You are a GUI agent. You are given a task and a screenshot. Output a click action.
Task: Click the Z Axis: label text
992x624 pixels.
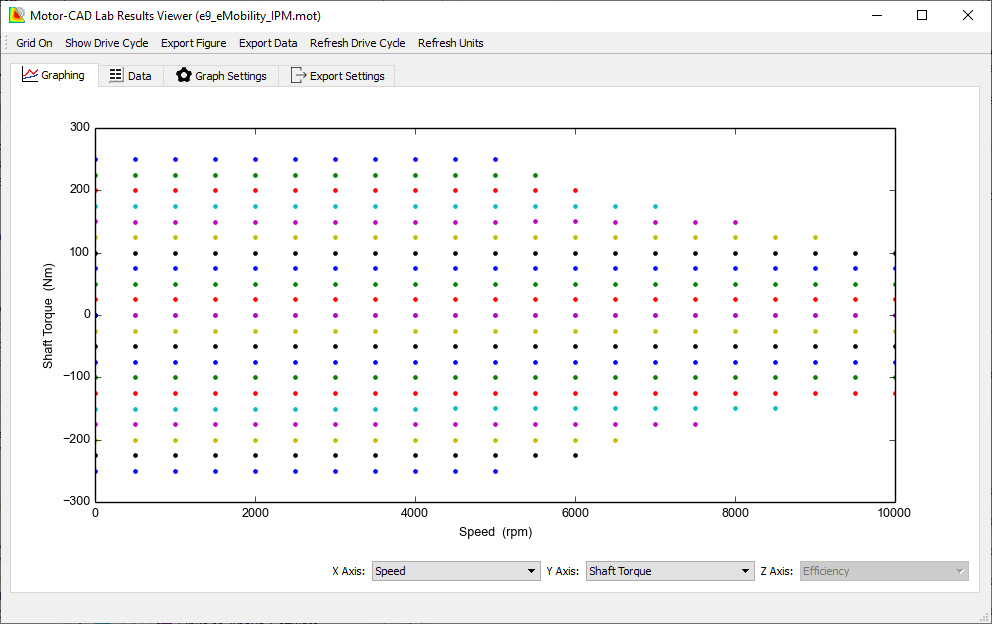tap(776, 571)
